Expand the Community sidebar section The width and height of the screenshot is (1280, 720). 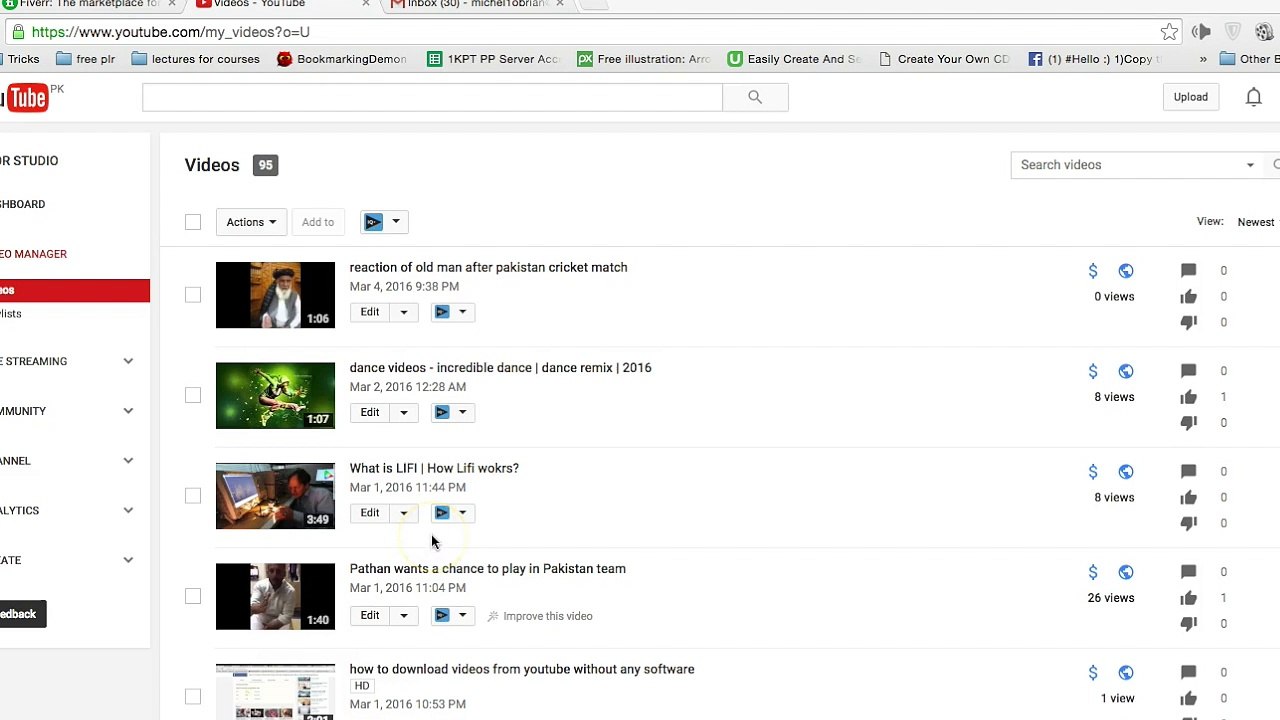128,411
